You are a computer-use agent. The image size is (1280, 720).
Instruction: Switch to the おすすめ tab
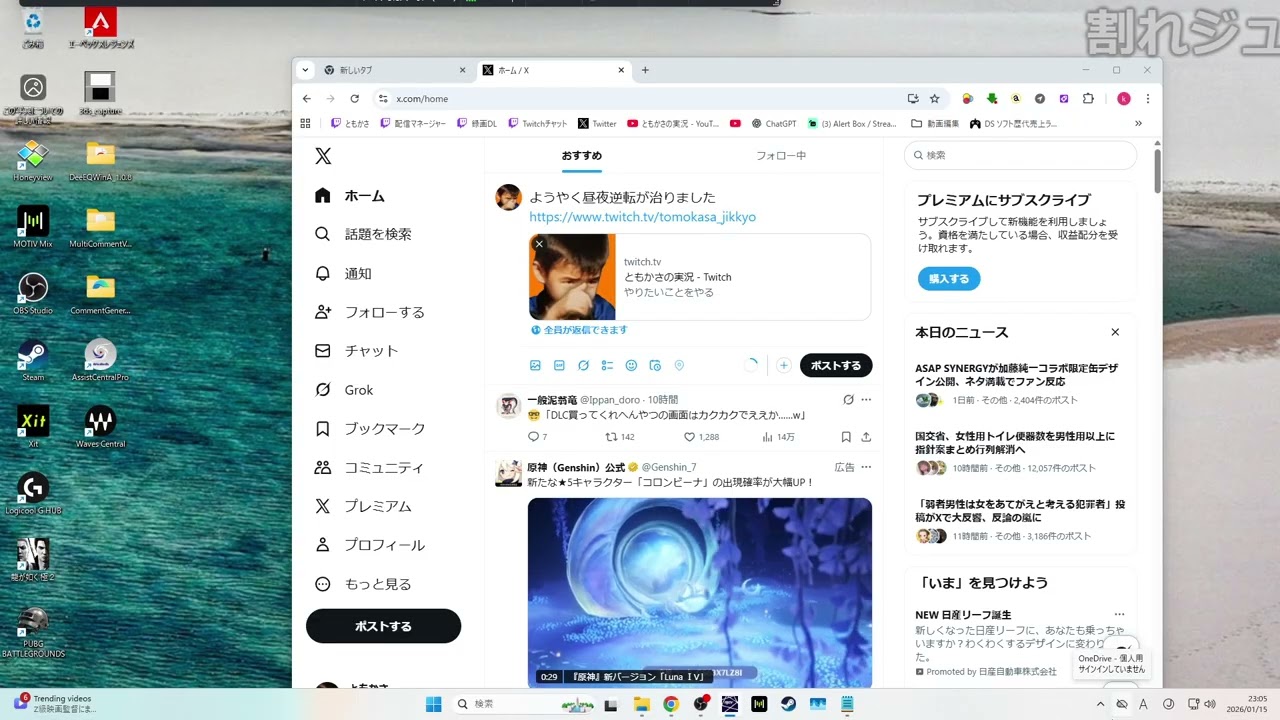(x=582, y=156)
